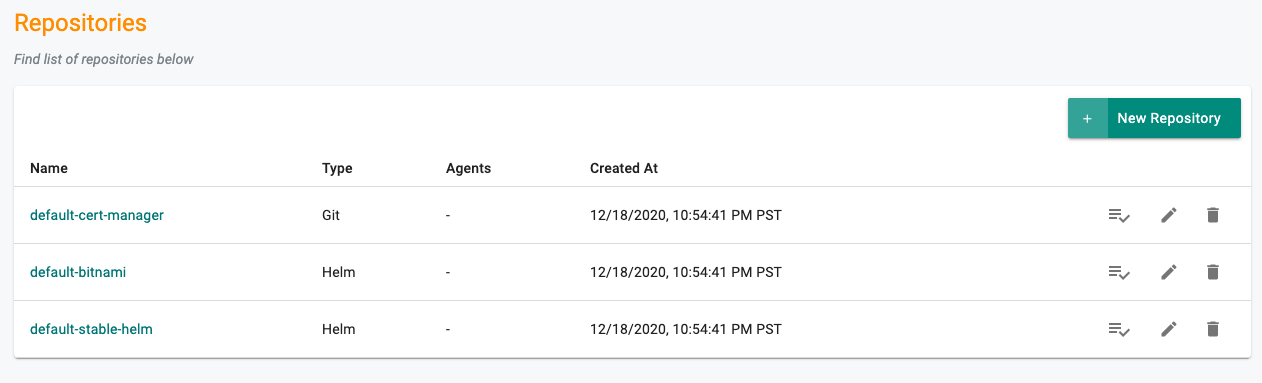The height and width of the screenshot is (383, 1262).
Task: Select the Agents column header
Action: coord(468,168)
